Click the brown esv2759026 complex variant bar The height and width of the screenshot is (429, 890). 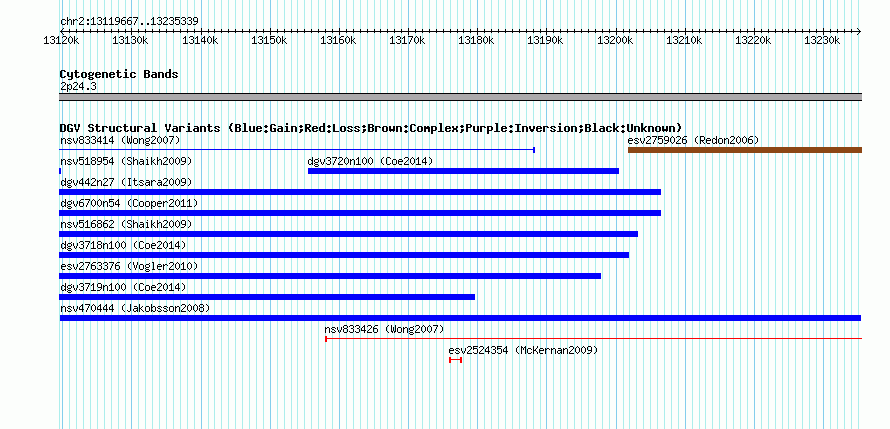click(x=745, y=150)
